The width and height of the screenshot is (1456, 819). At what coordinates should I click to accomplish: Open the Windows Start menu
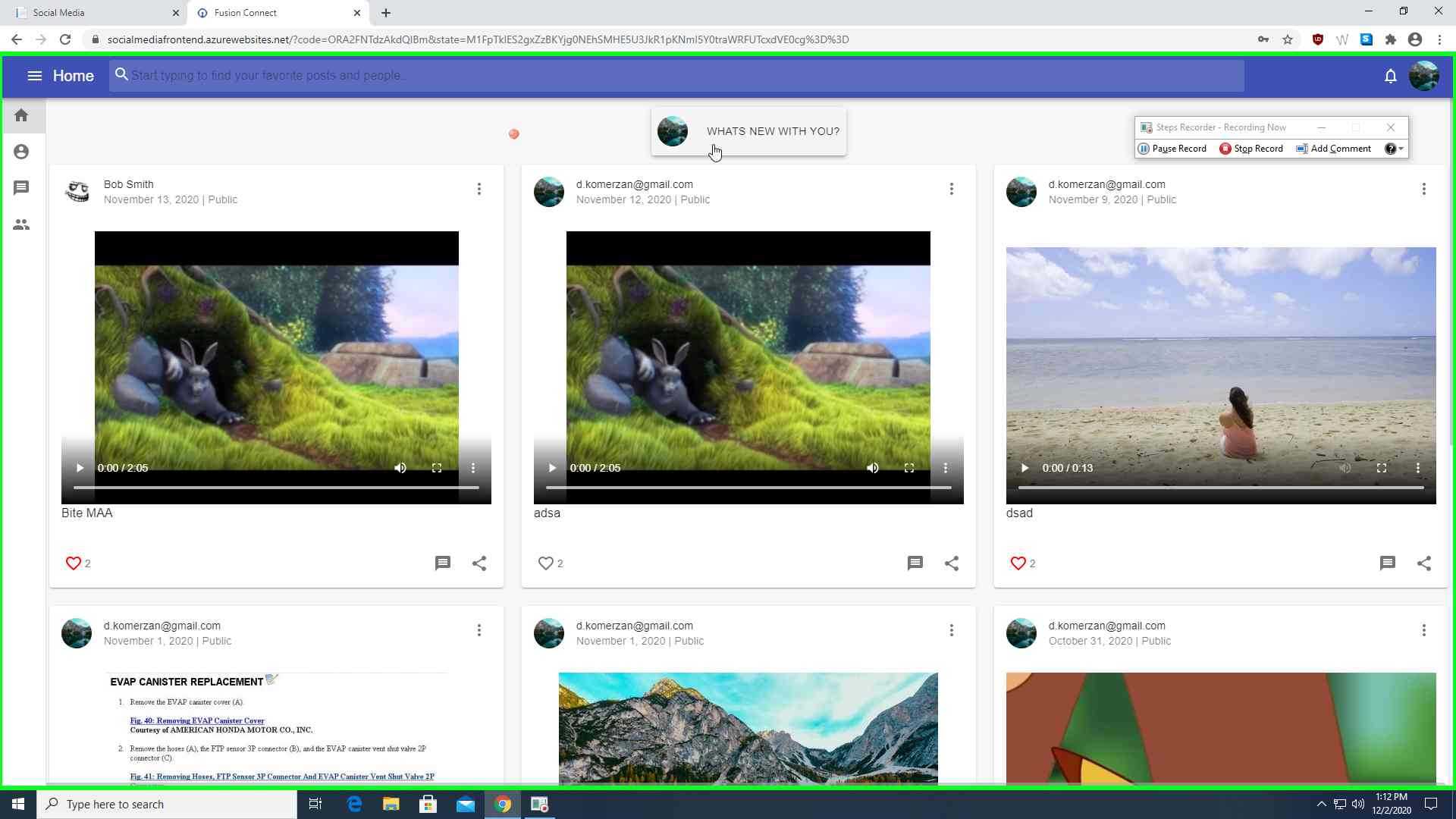[18, 804]
